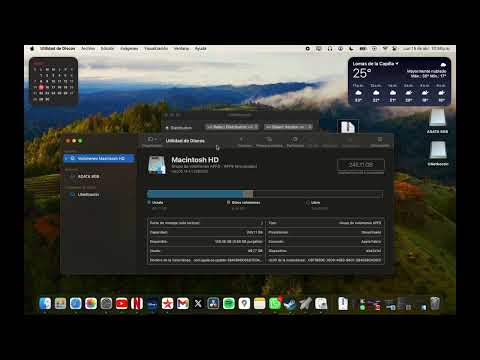
Task: Select the Distribution radio button in background window
Action: tap(167, 128)
